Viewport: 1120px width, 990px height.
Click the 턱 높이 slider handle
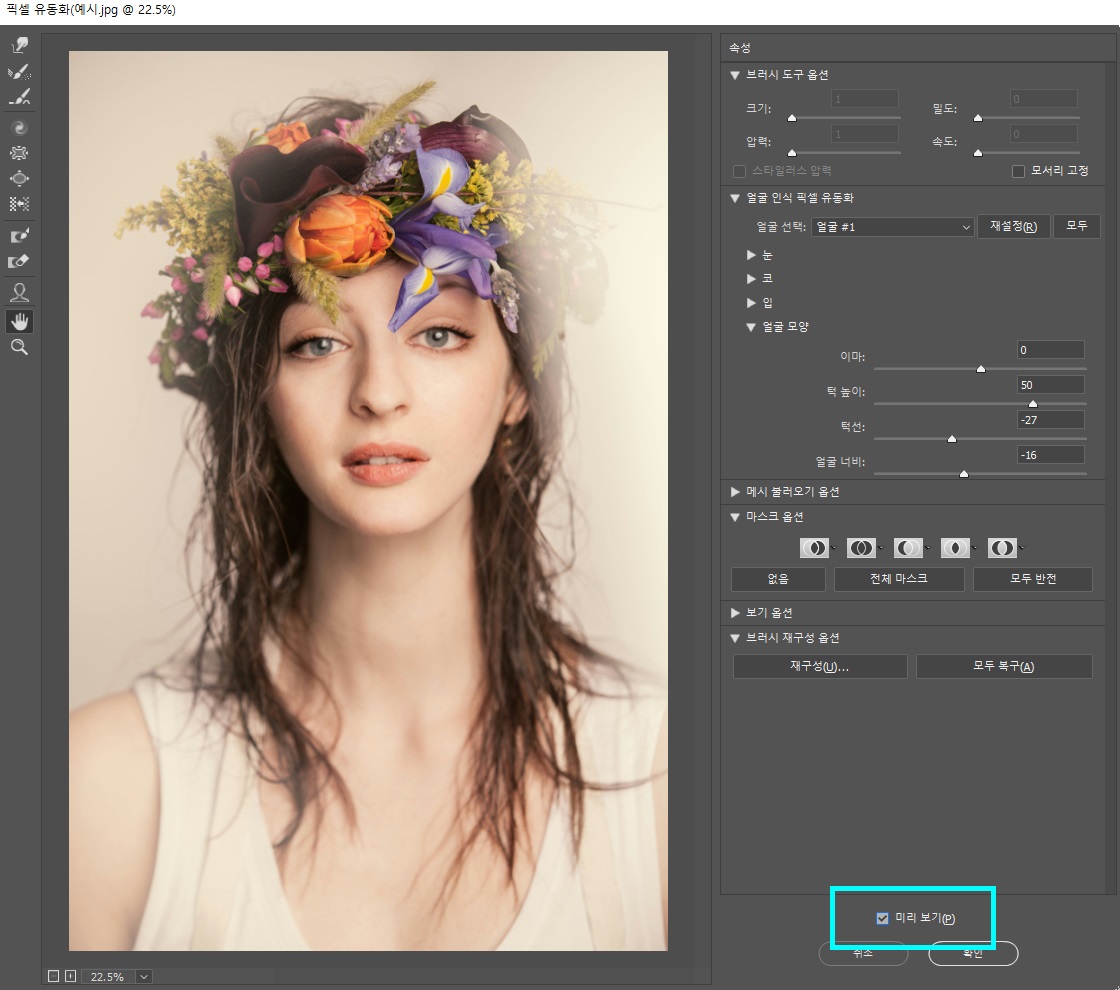tap(1033, 404)
